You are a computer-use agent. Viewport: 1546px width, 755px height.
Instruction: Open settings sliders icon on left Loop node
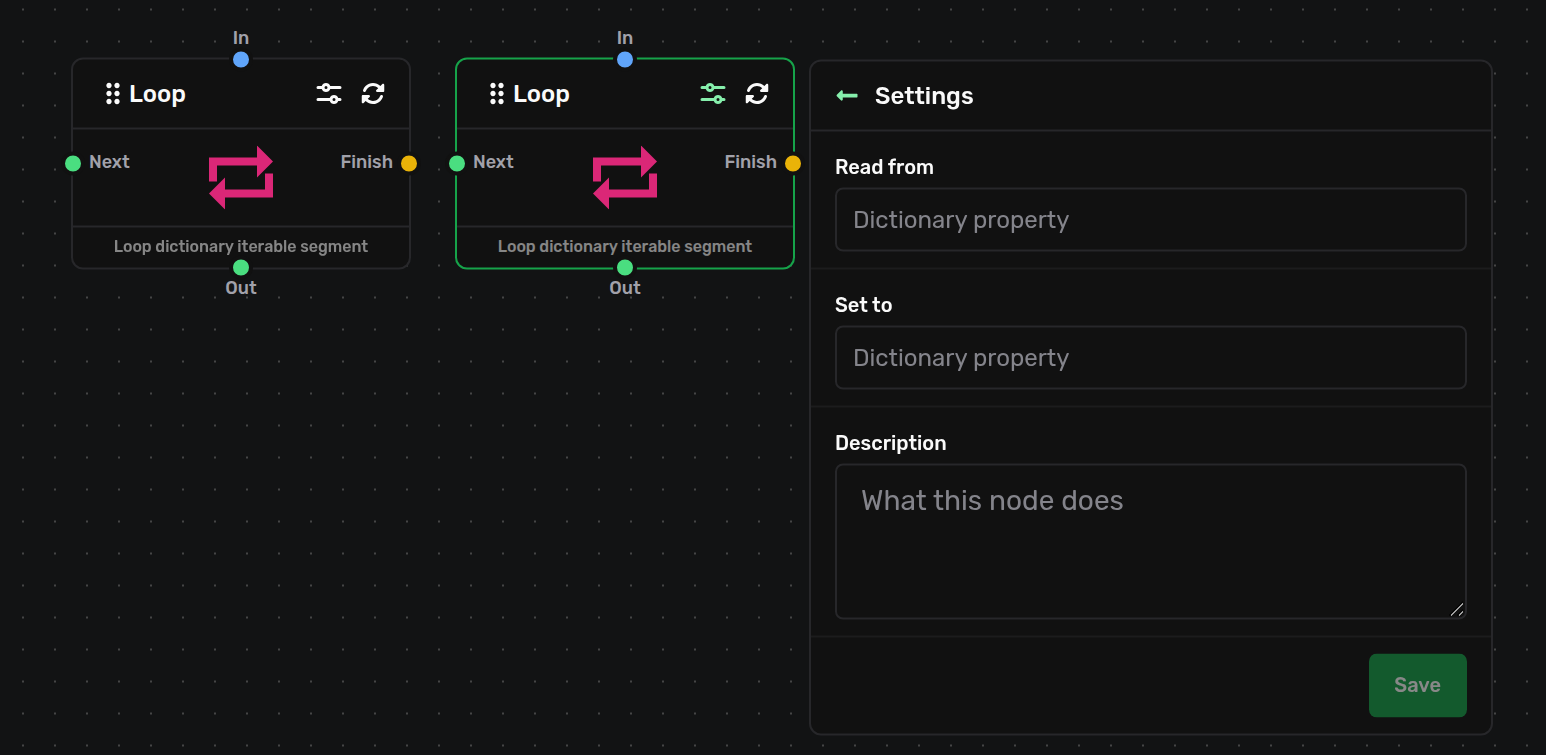(329, 94)
